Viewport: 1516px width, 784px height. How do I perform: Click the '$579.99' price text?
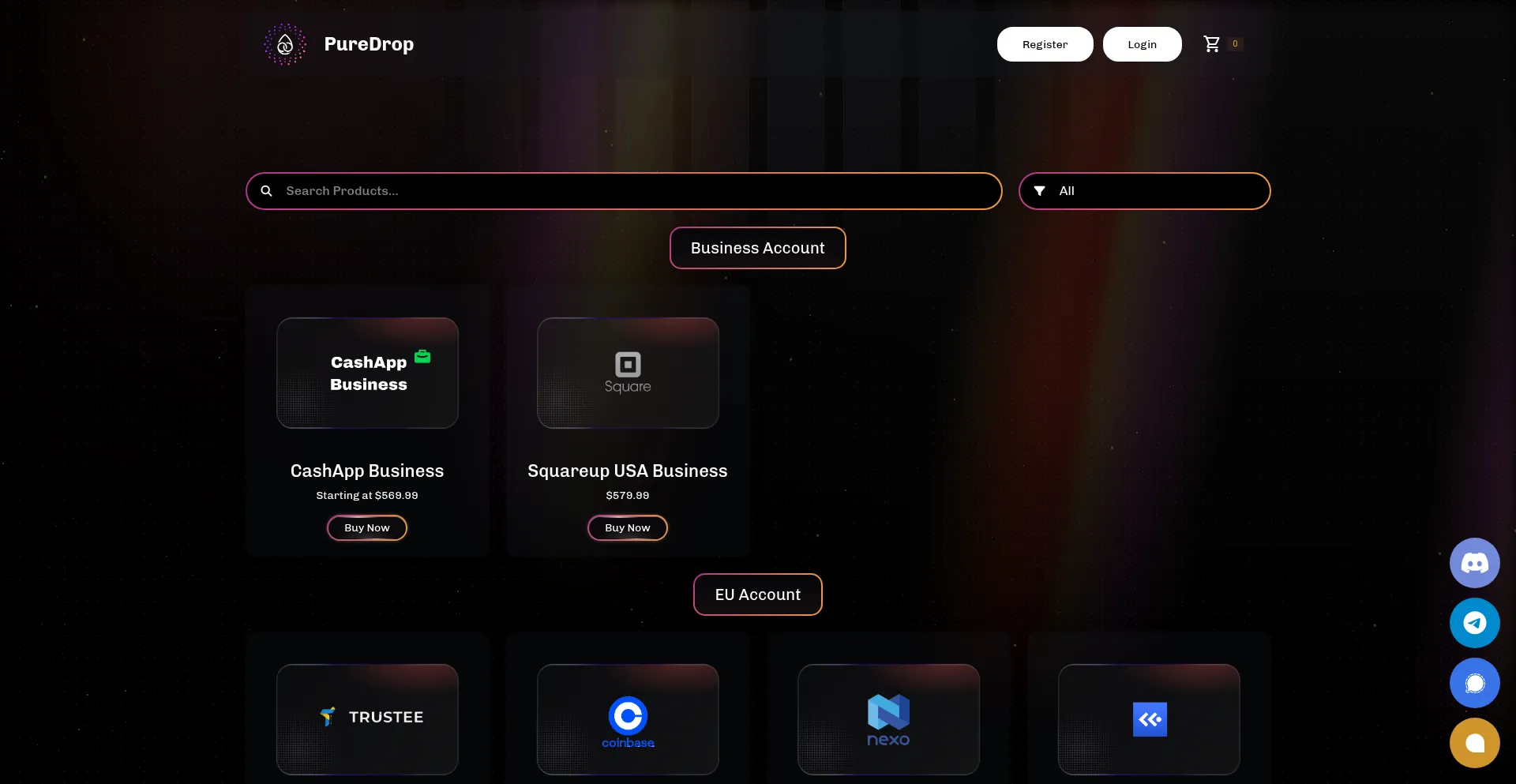pos(628,496)
